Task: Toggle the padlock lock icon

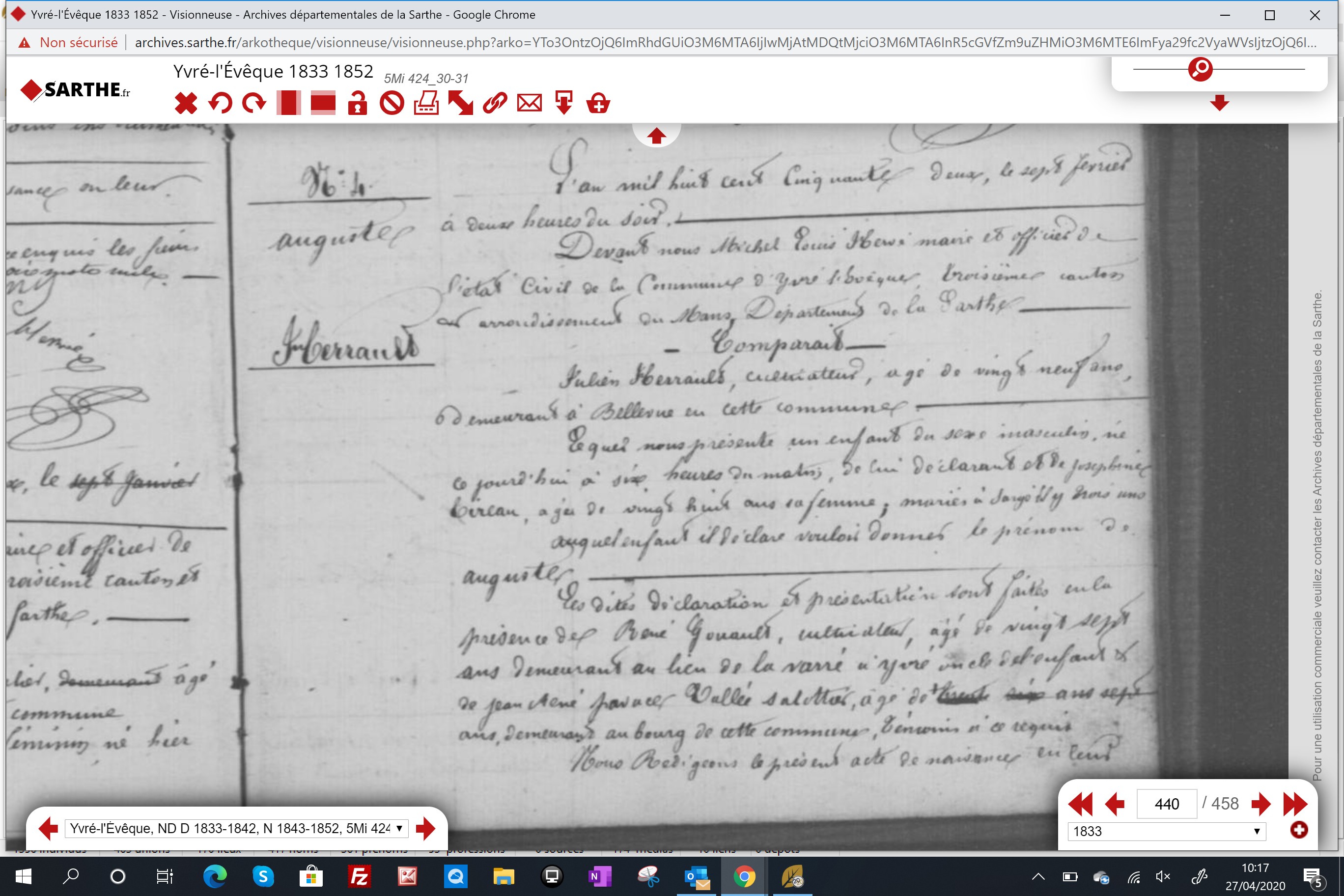Action: pyautogui.click(x=358, y=104)
